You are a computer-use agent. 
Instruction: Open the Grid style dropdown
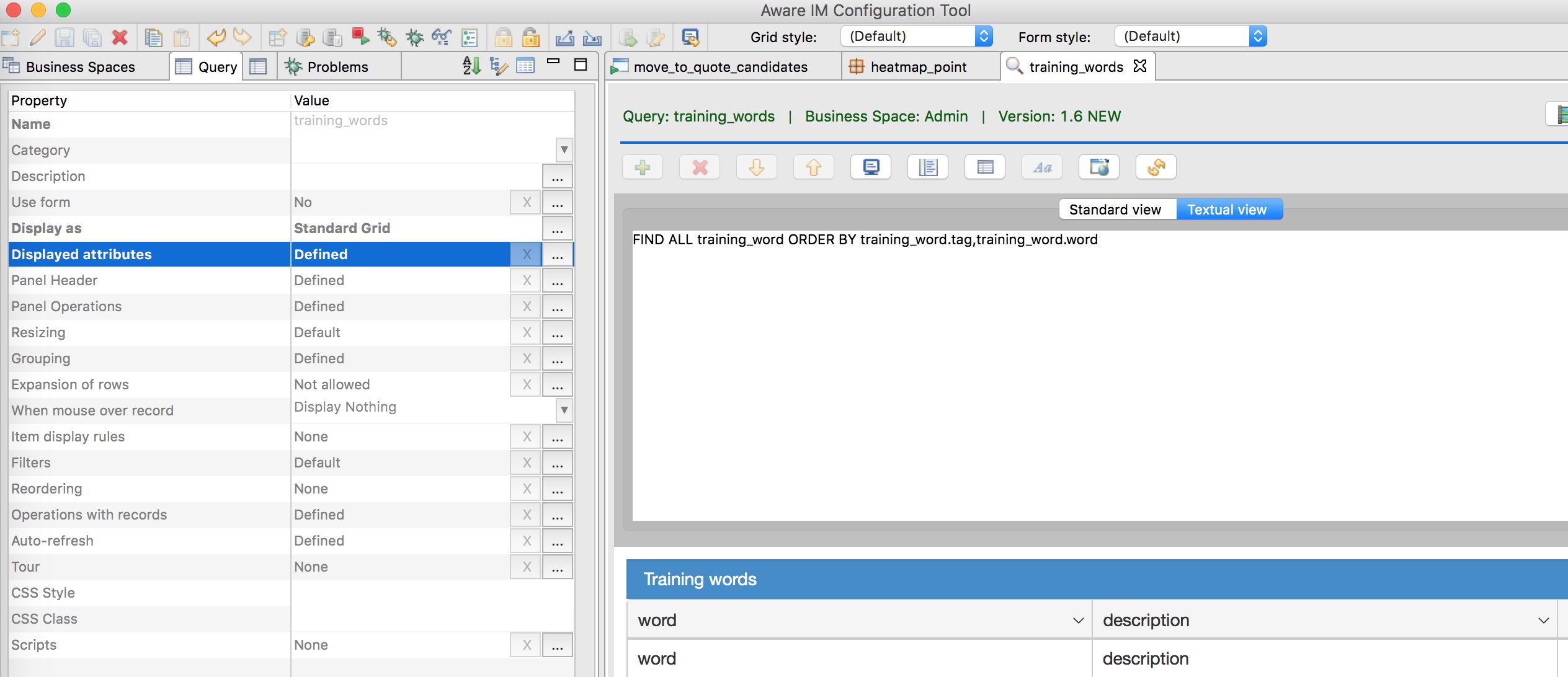click(917, 36)
